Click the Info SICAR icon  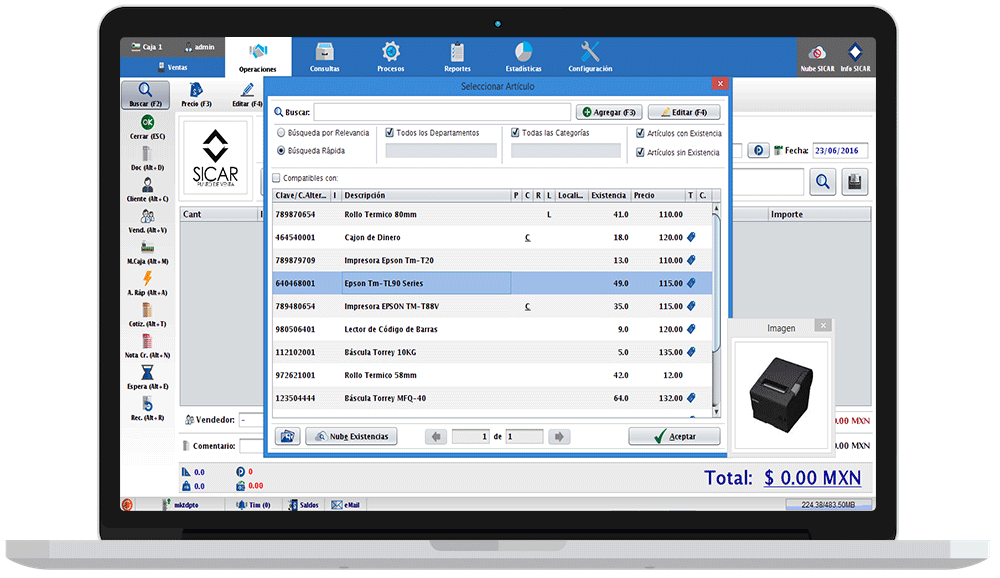[x=854, y=54]
